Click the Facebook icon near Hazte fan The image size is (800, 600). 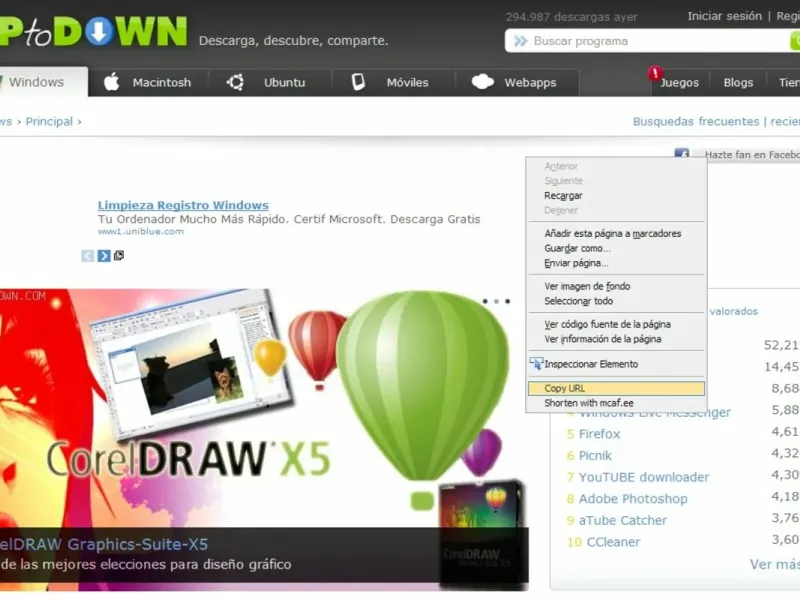[682, 153]
